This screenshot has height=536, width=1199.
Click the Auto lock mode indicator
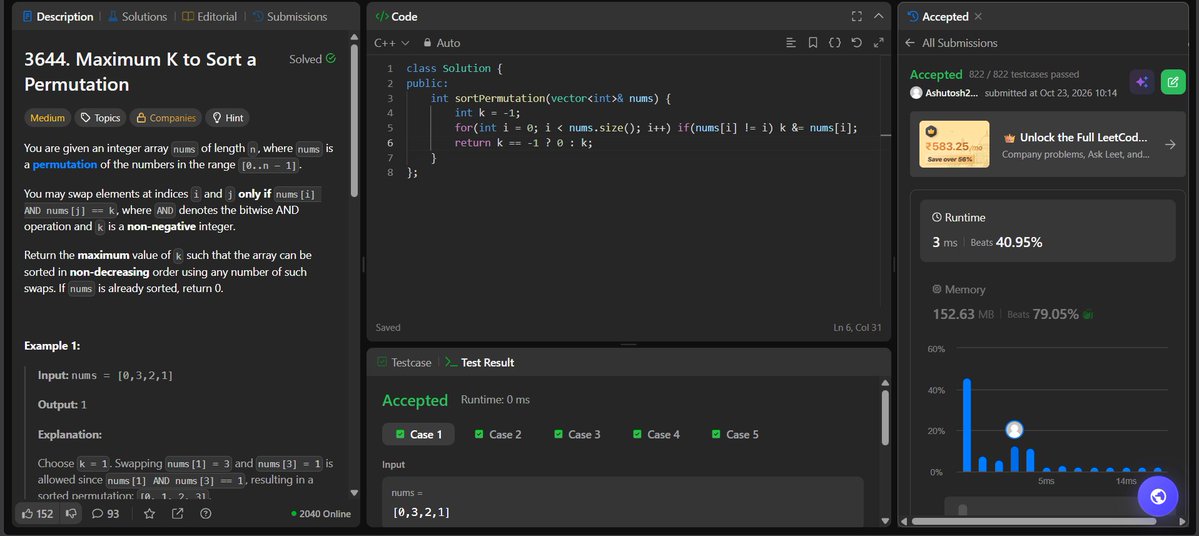click(x=442, y=43)
